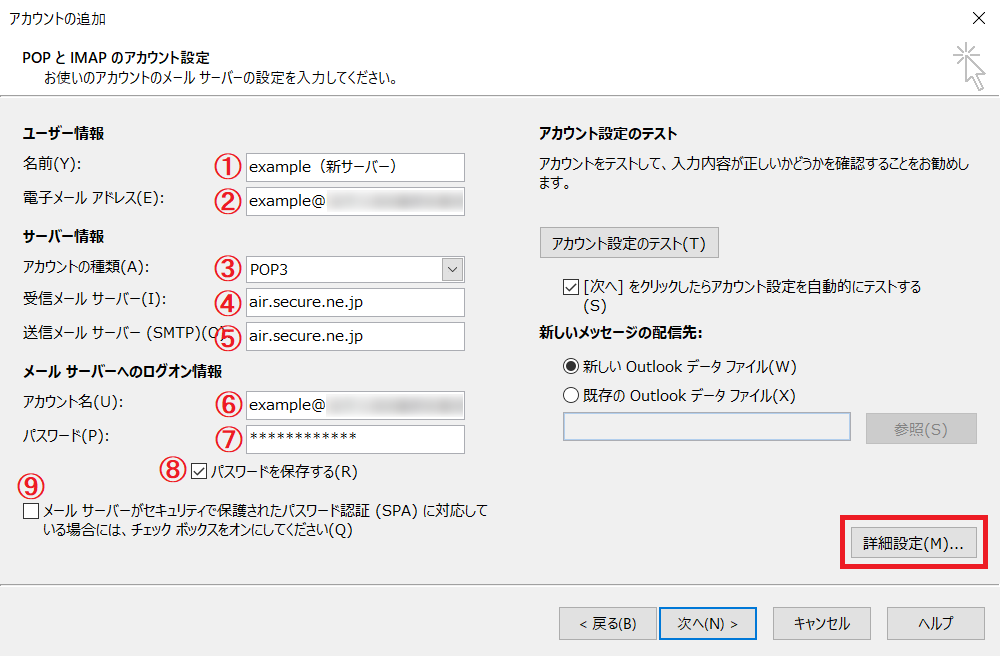The height and width of the screenshot is (656, 1000).
Task: Click the < 戻る(B) back button
Action: (x=607, y=623)
